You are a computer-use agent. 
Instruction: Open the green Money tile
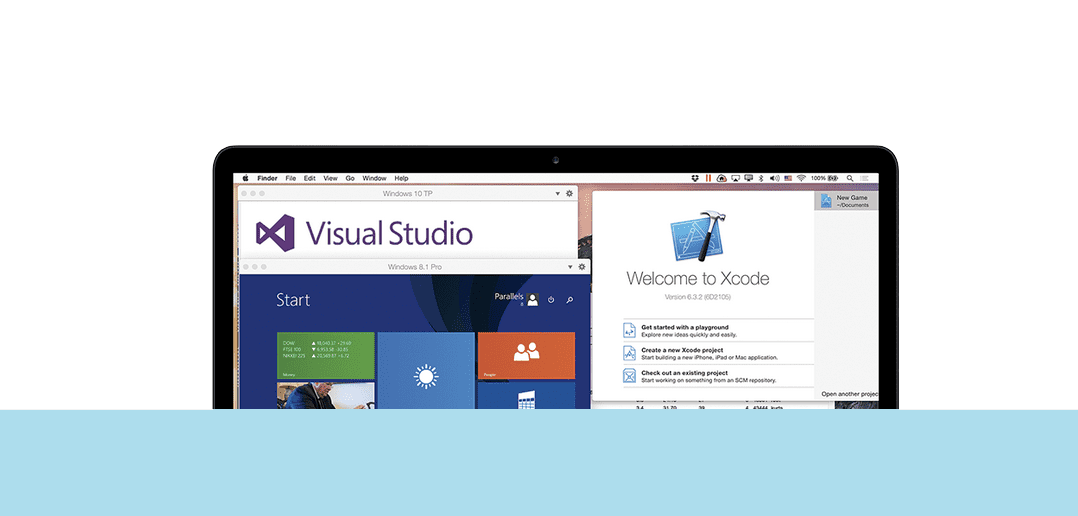[x=326, y=355]
